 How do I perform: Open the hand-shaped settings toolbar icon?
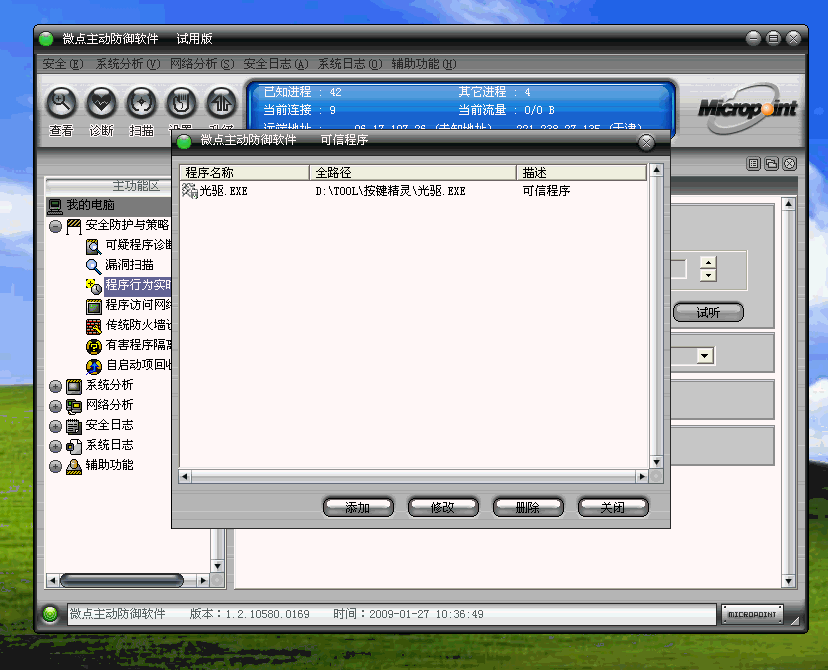click(x=181, y=102)
